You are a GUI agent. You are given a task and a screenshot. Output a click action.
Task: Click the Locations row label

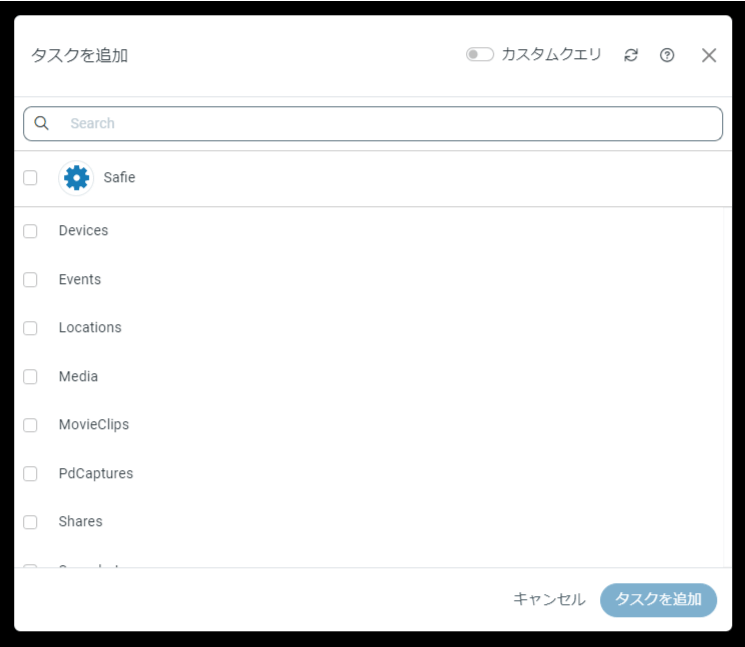[90, 327]
